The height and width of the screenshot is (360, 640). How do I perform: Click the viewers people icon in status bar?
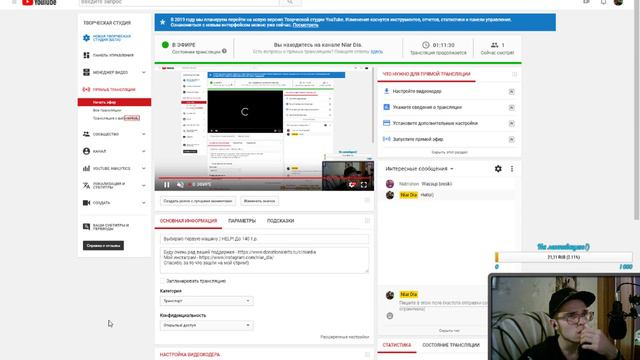point(494,45)
